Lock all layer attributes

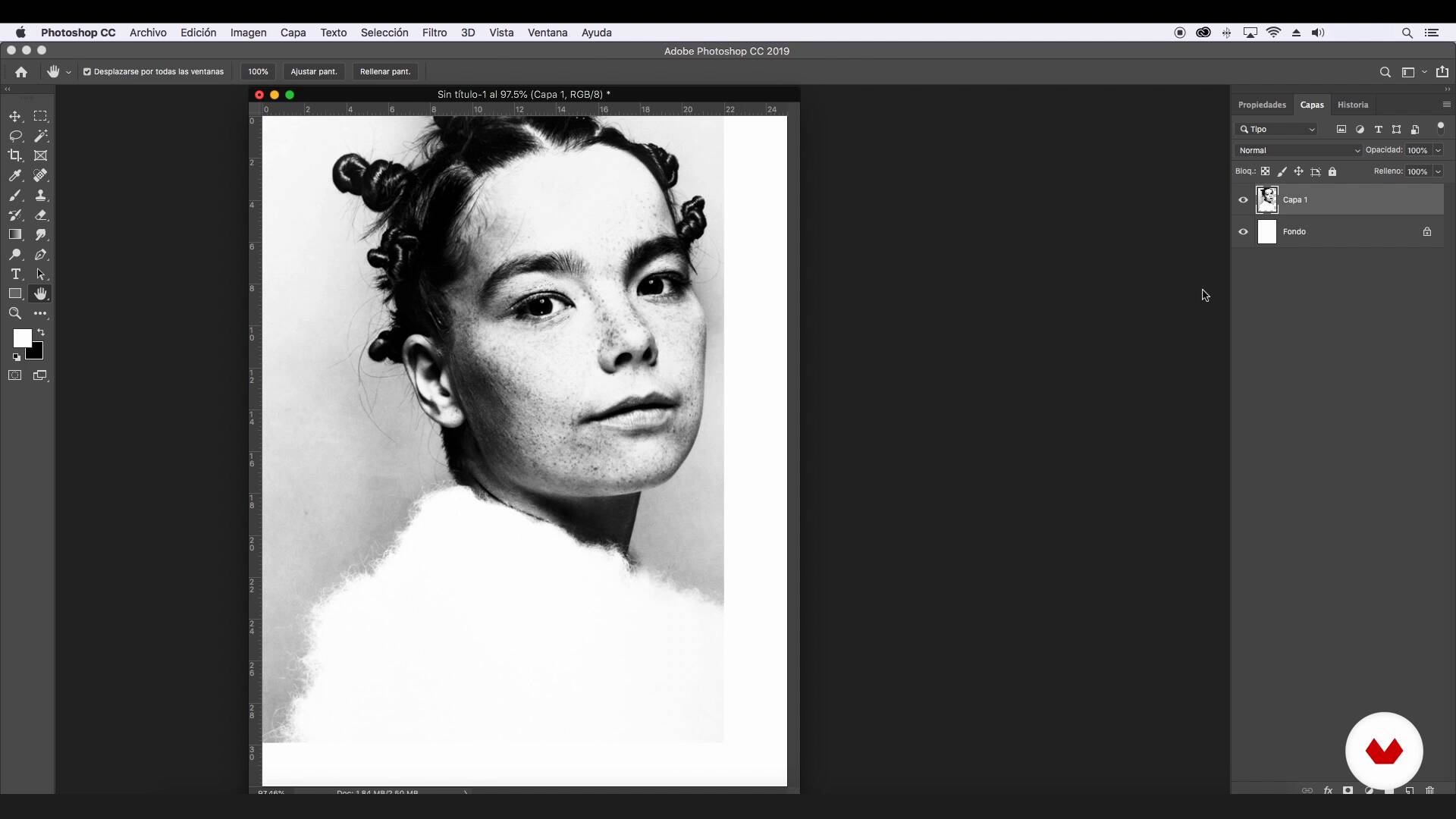1332,171
